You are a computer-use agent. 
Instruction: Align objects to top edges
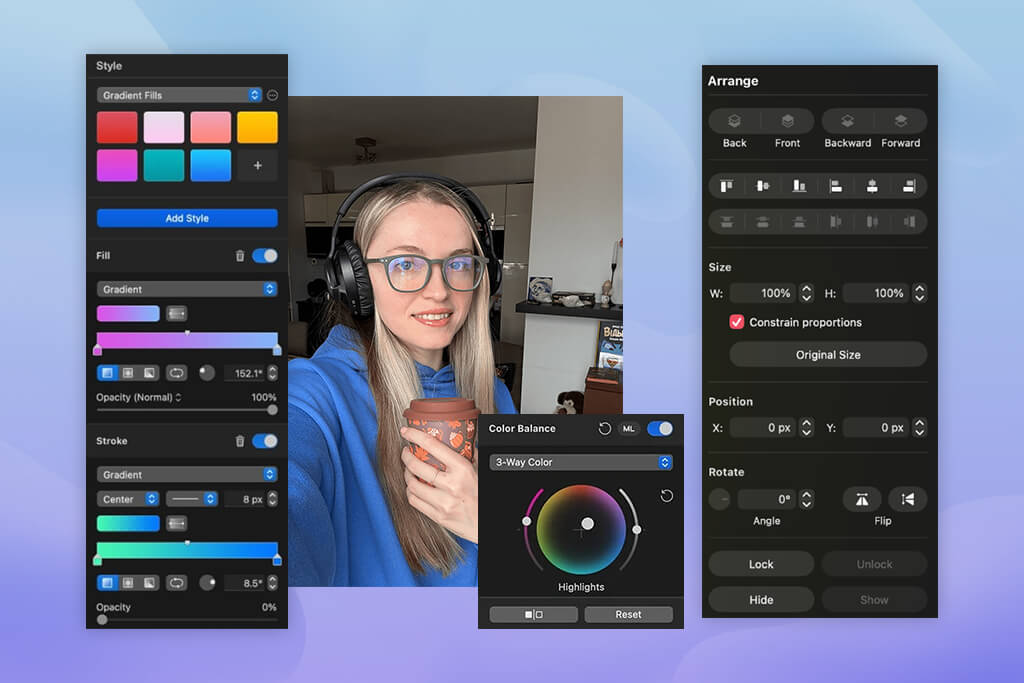click(x=726, y=186)
